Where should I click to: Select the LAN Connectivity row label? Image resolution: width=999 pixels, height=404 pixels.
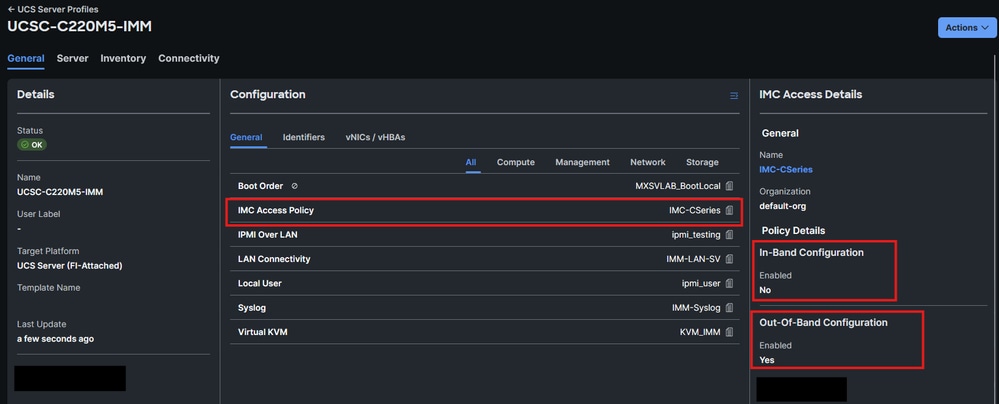coord(274,259)
